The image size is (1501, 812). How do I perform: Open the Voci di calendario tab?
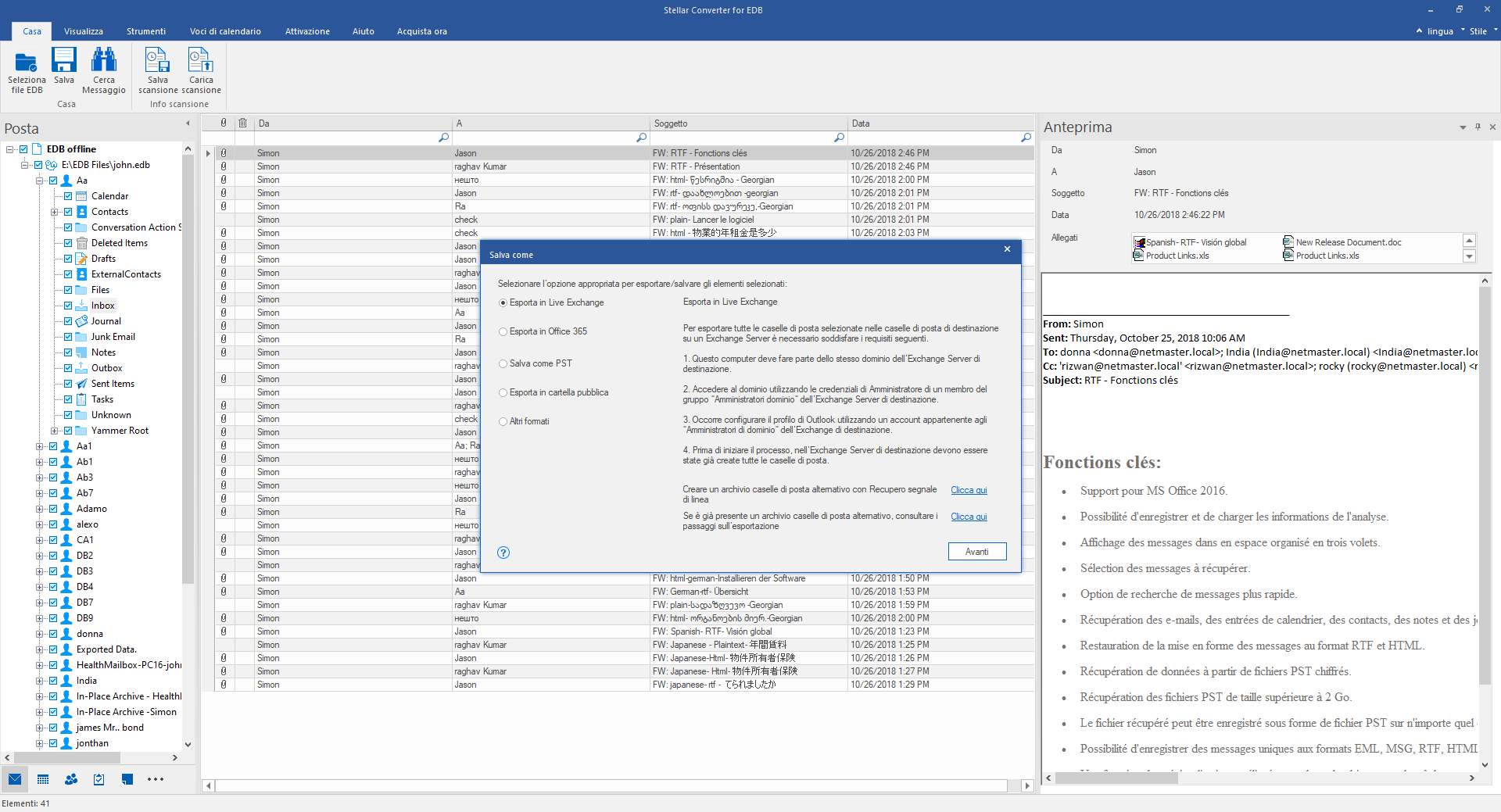click(225, 31)
